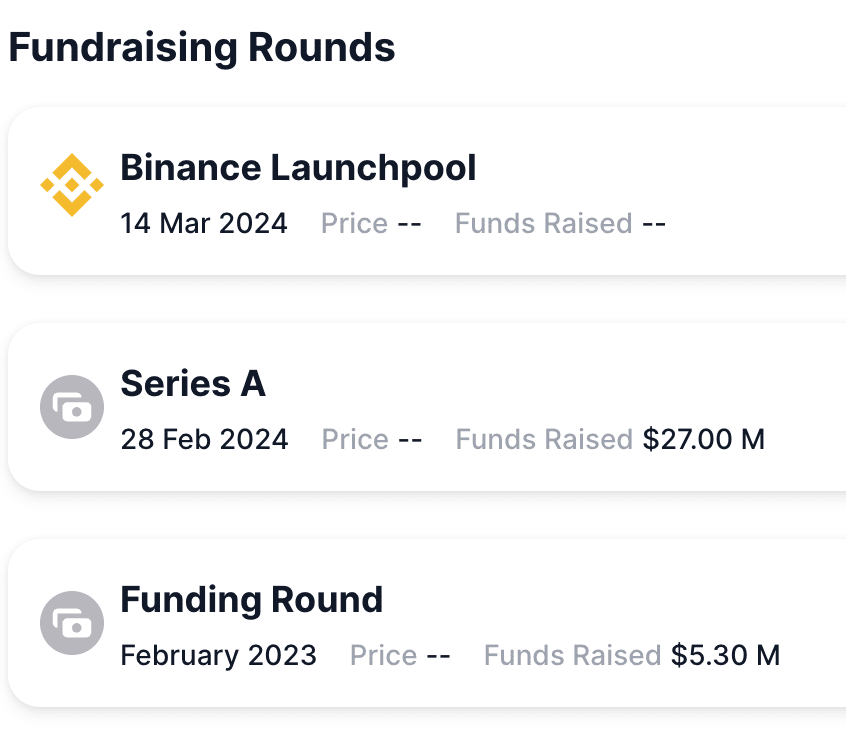The width and height of the screenshot is (846, 746).
Task: Click the Funding Round money icon
Action: [x=71, y=623]
